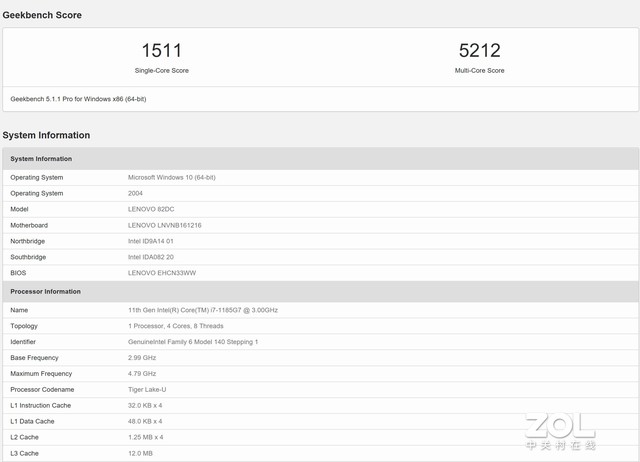Select the 'LENOVO EHCN33WW' BIOS value
Screen dimensions: 640x462
(162, 273)
